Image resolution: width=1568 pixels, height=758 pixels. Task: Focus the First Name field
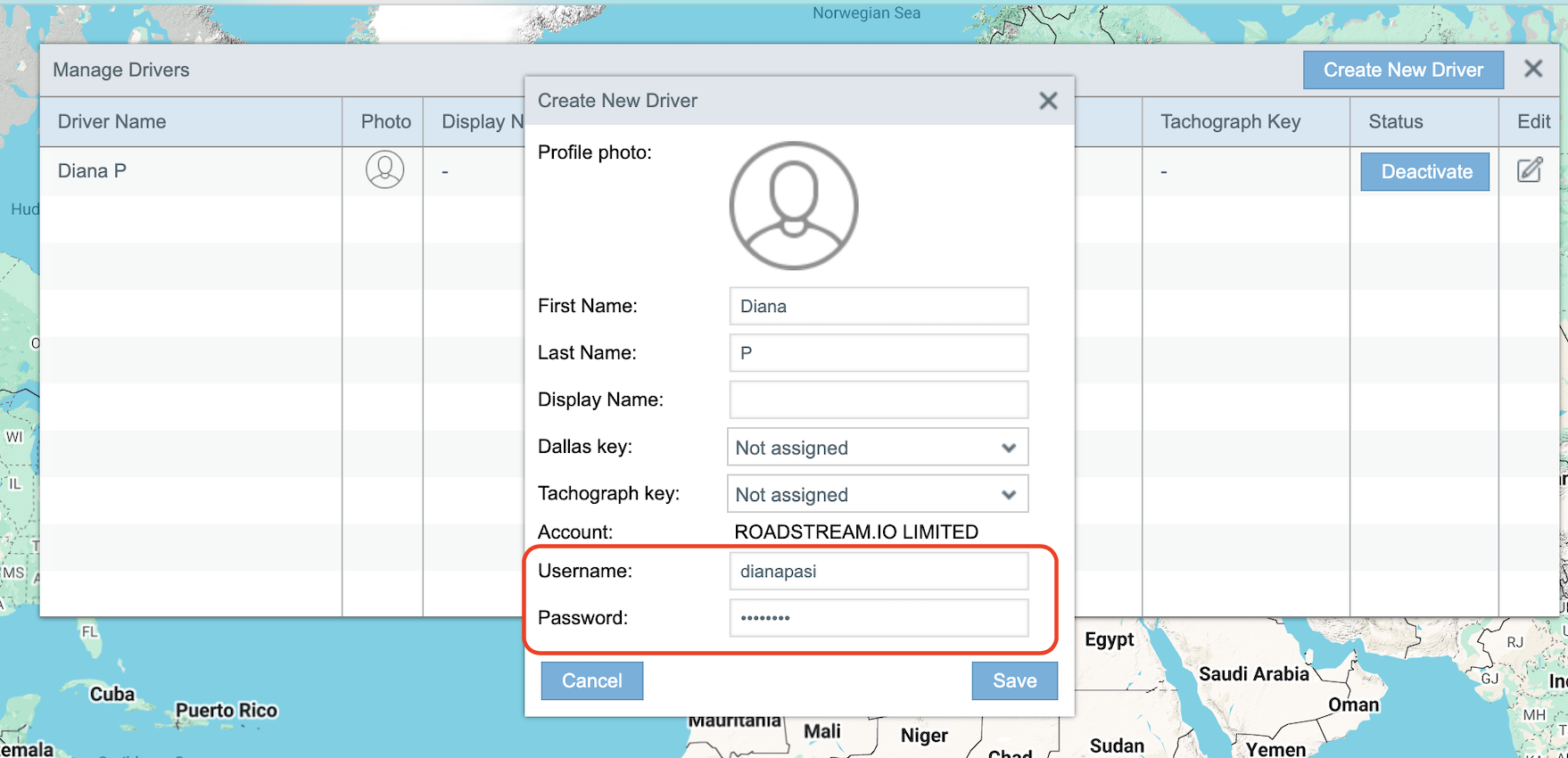point(878,306)
